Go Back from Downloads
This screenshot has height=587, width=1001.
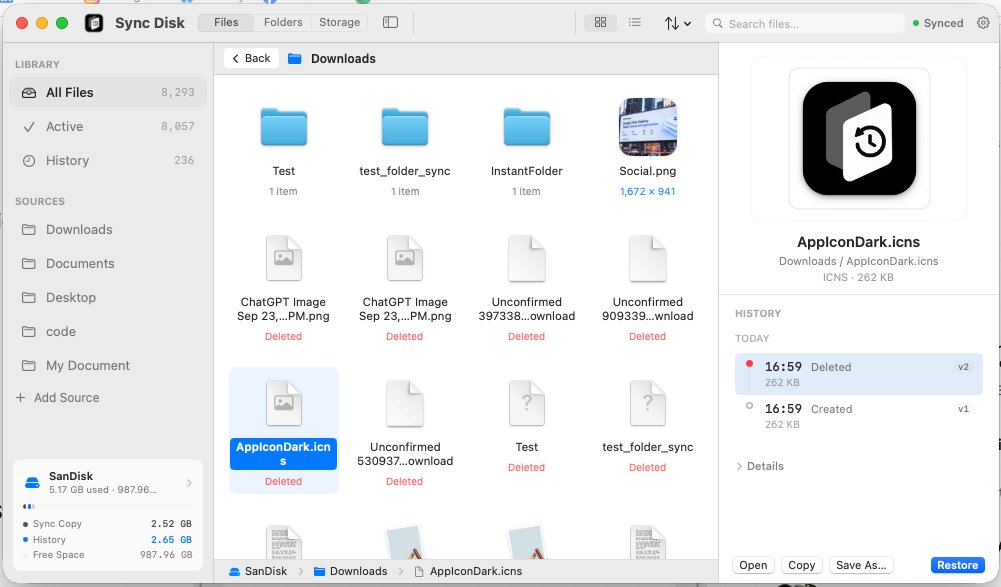tap(252, 58)
